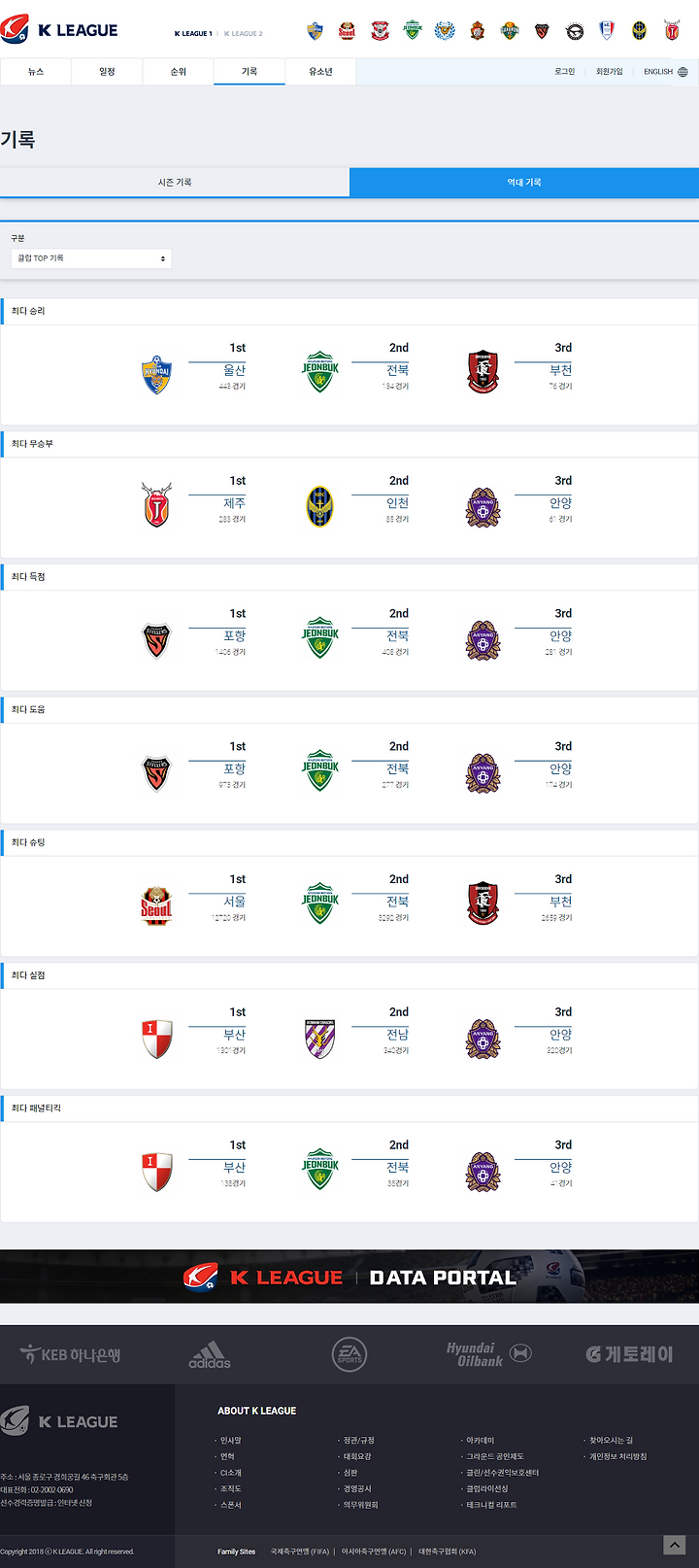
Task: Select the K LEAGUE 2 link
Action: pyautogui.click(x=244, y=33)
